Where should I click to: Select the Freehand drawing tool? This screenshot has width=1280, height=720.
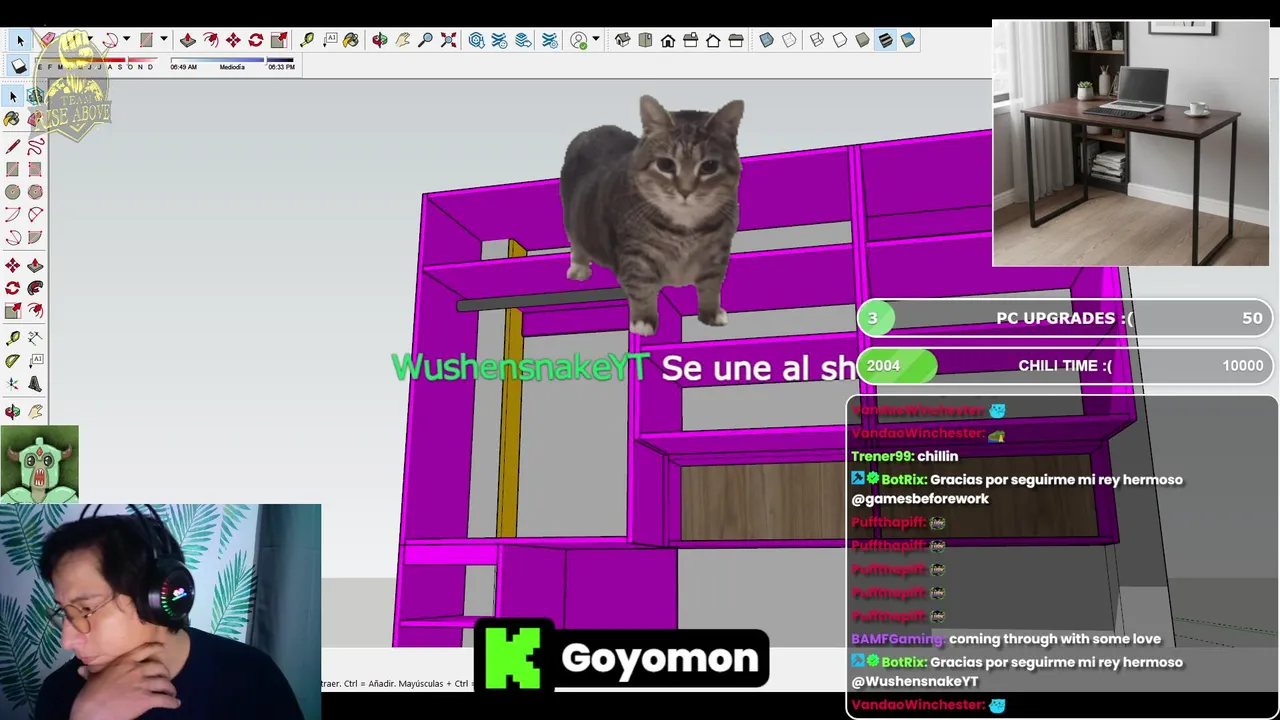tap(35, 147)
